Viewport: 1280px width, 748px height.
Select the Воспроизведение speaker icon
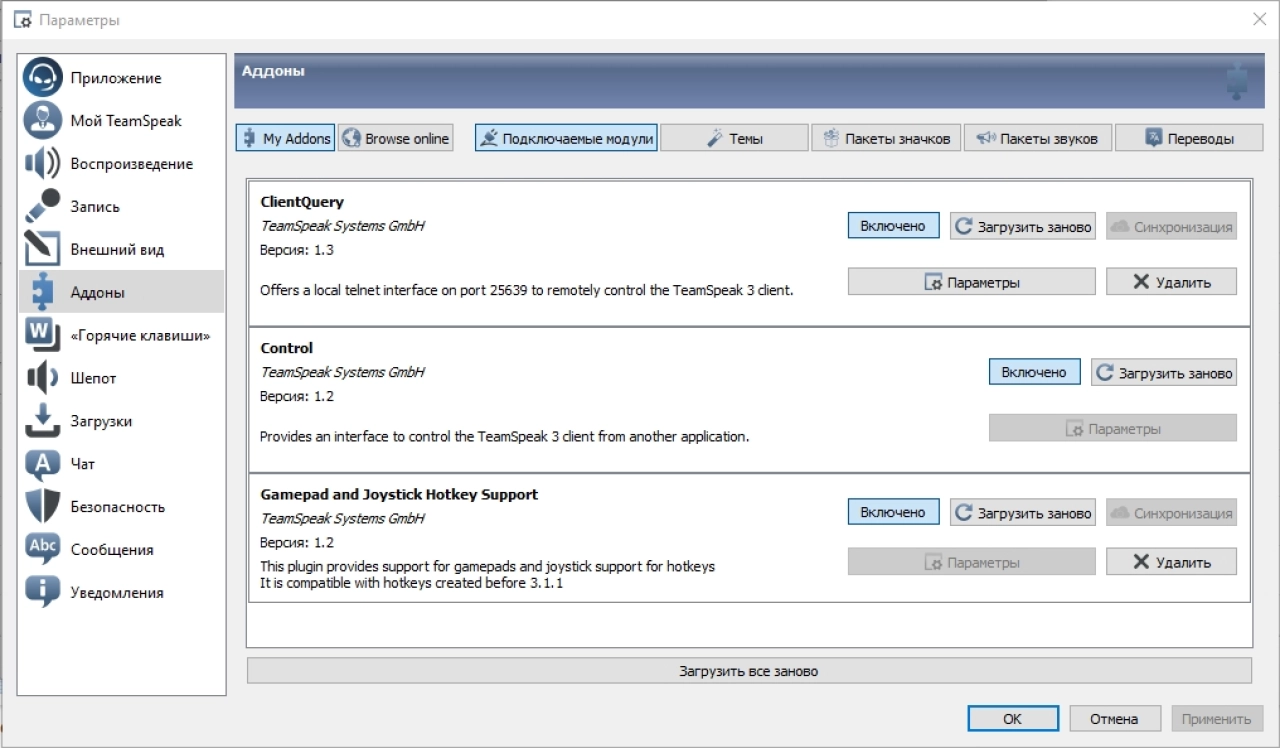point(43,163)
